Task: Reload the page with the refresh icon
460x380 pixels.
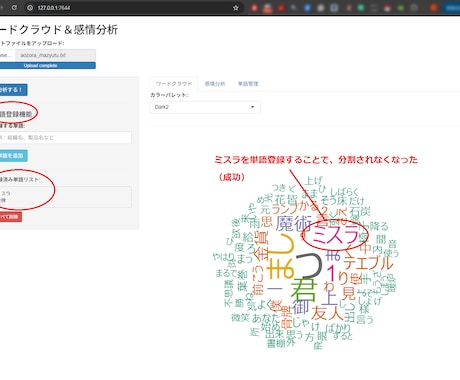Action: tap(14, 7)
